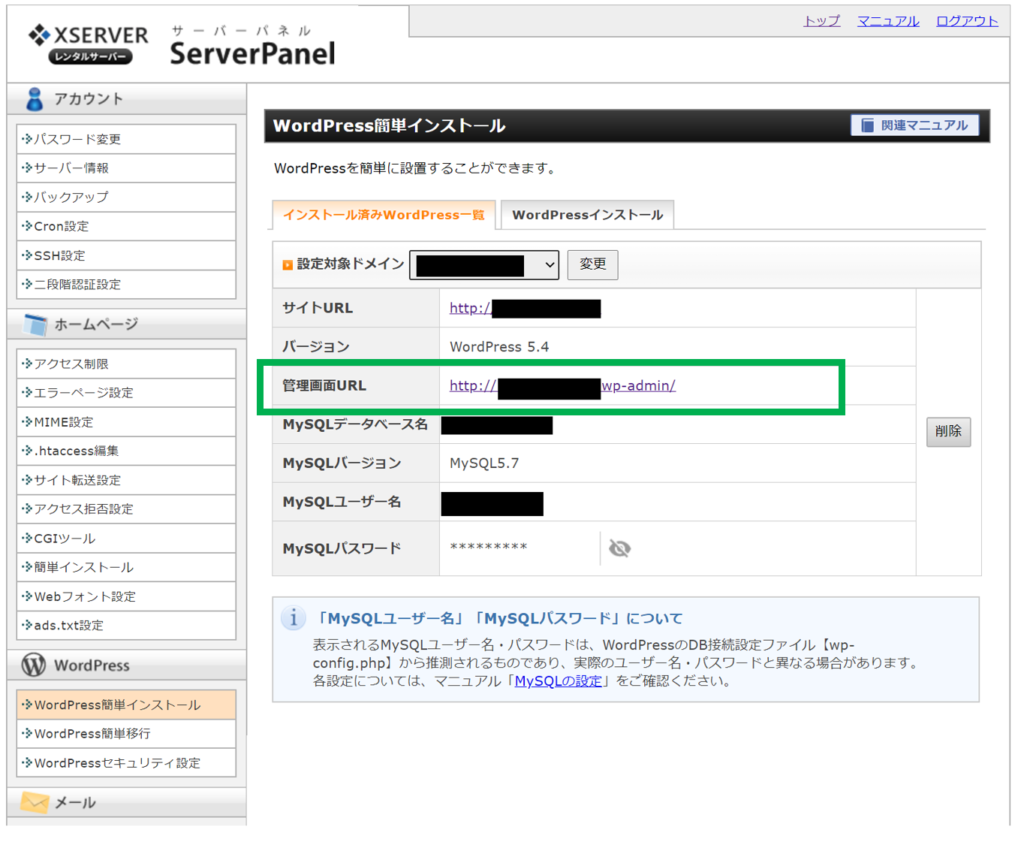This screenshot has height=845, width=1024.
Task: Switch to the WordPressインストール tab
Action: tap(587, 214)
